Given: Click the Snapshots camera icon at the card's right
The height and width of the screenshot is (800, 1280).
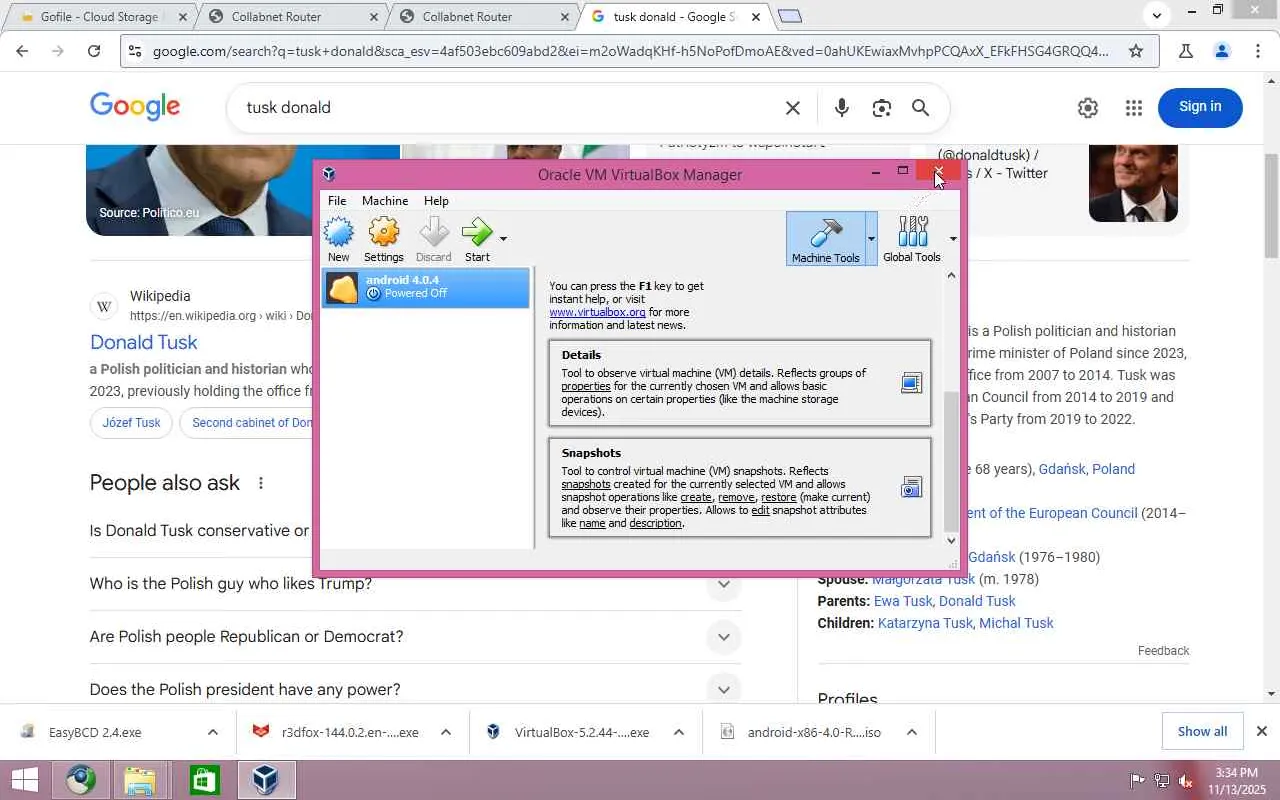Looking at the screenshot, I should click(911, 487).
